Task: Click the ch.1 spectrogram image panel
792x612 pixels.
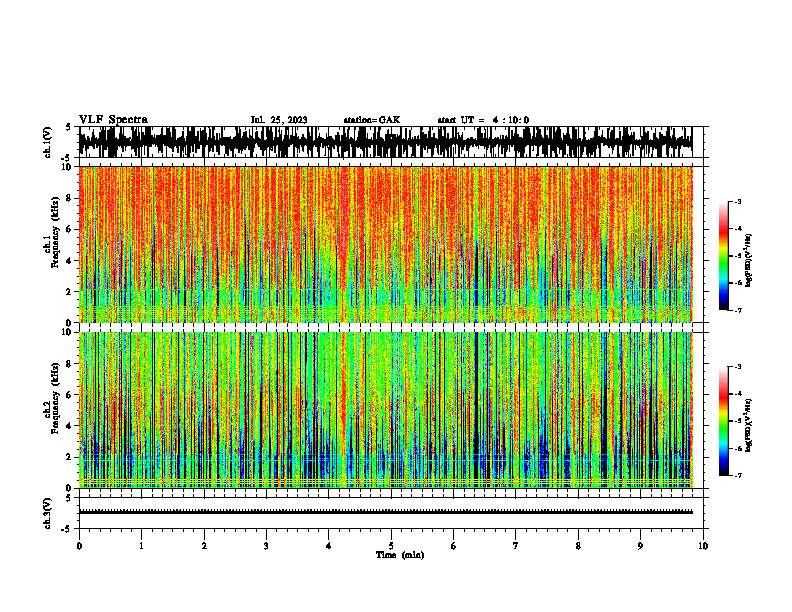Action: pos(385,244)
